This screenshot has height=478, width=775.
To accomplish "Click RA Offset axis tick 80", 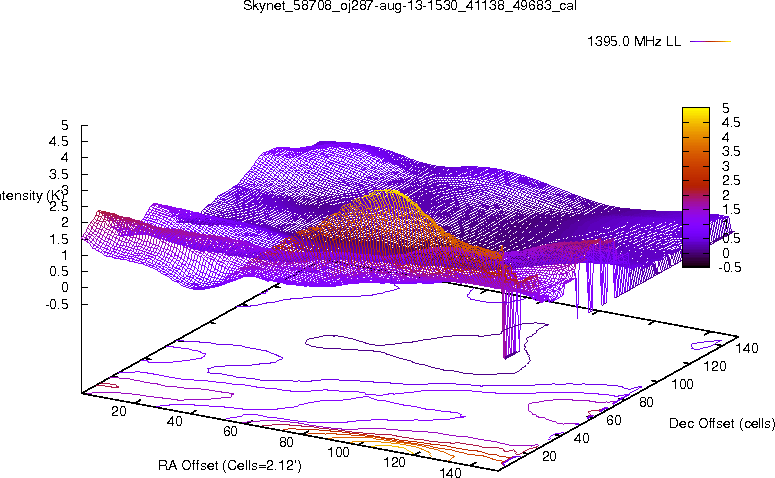I will coord(286,442).
